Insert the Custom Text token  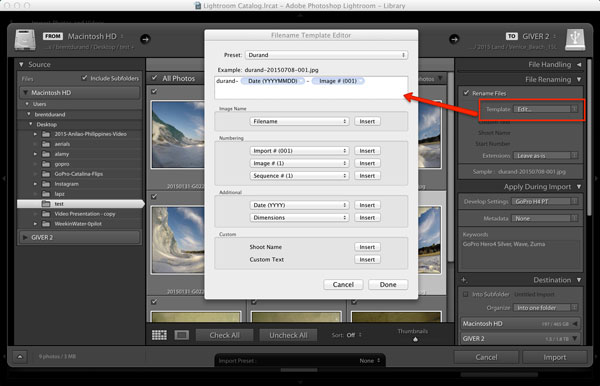(x=367, y=259)
